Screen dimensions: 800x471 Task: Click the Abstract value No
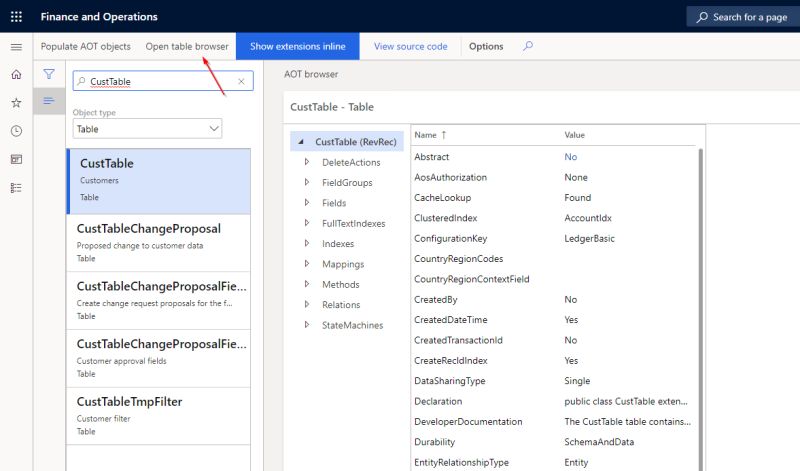pyautogui.click(x=570, y=157)
